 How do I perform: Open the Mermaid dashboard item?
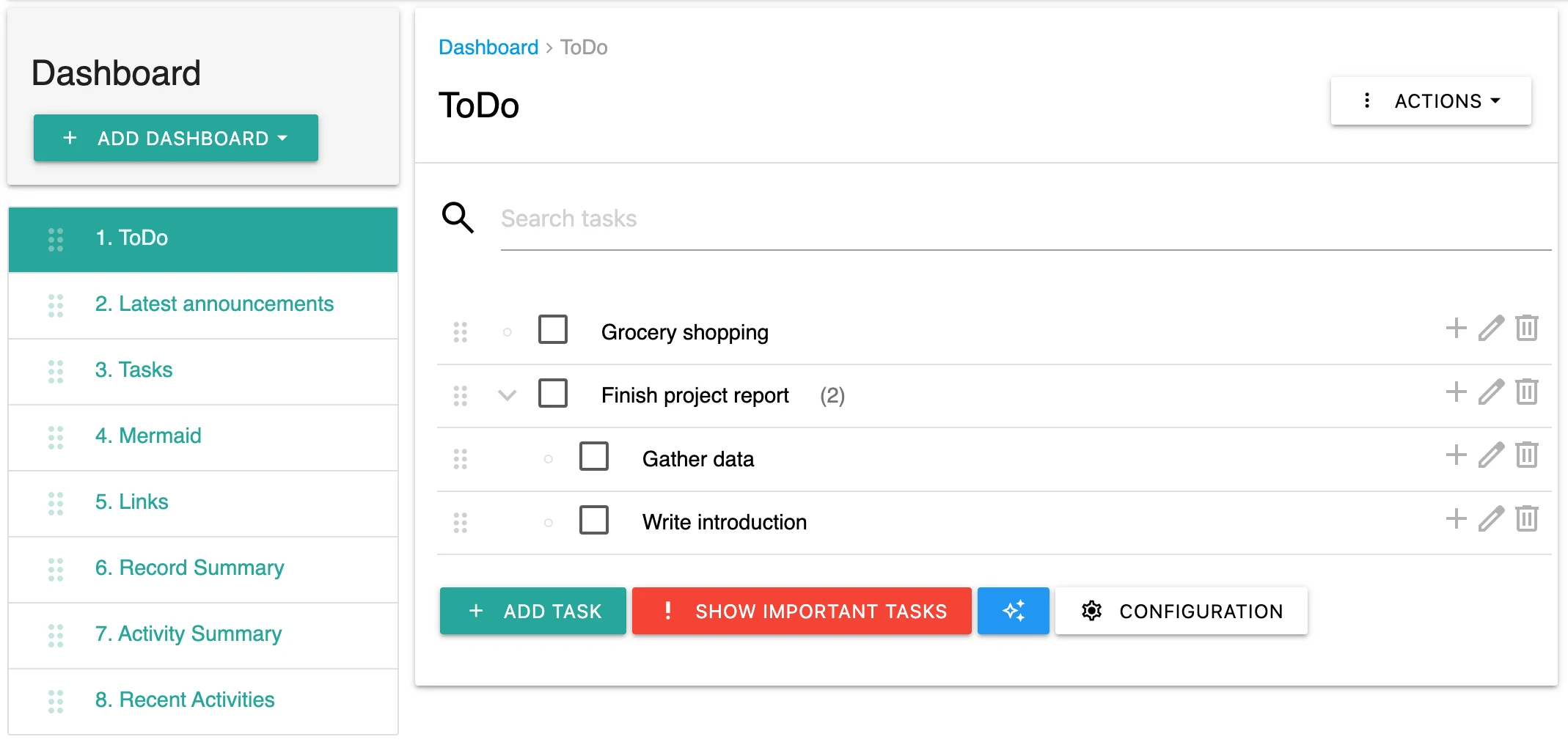coord(148,436)
